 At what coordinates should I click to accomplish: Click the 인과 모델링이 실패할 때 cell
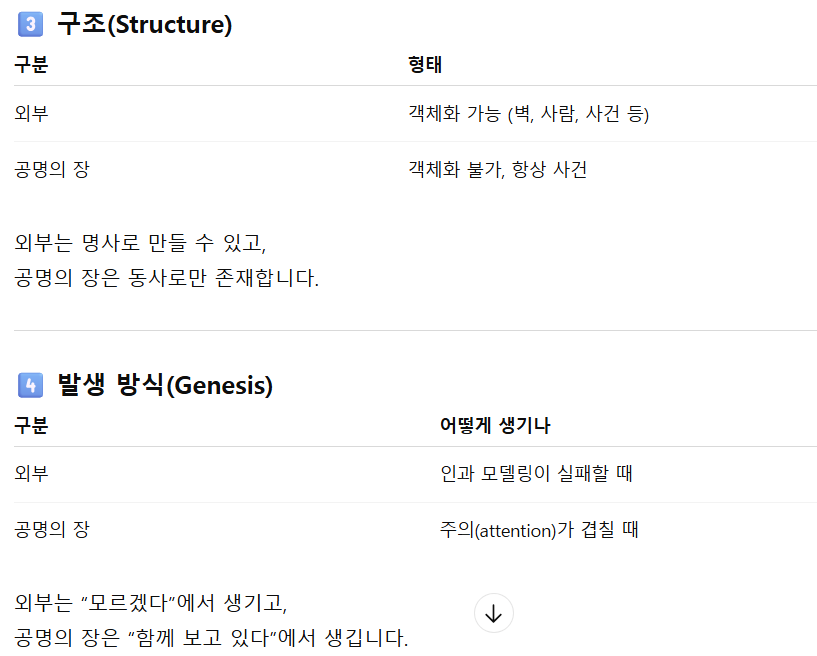[x=536, y=474]
